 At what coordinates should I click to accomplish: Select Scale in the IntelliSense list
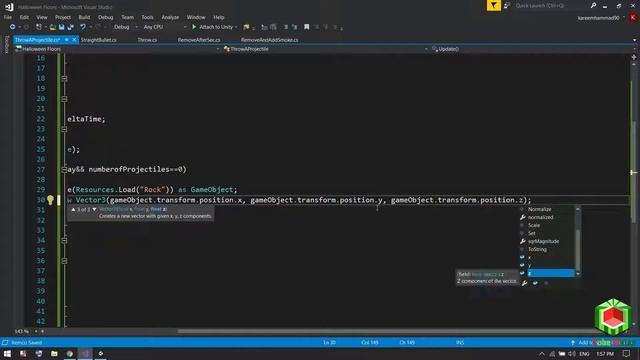[x=547, y=225]
